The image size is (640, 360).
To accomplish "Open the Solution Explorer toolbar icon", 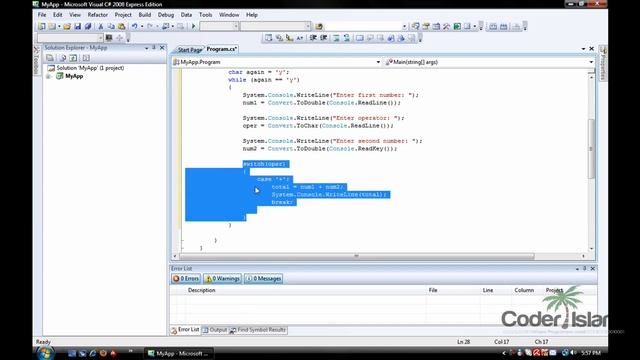I will tap(415, 27).
